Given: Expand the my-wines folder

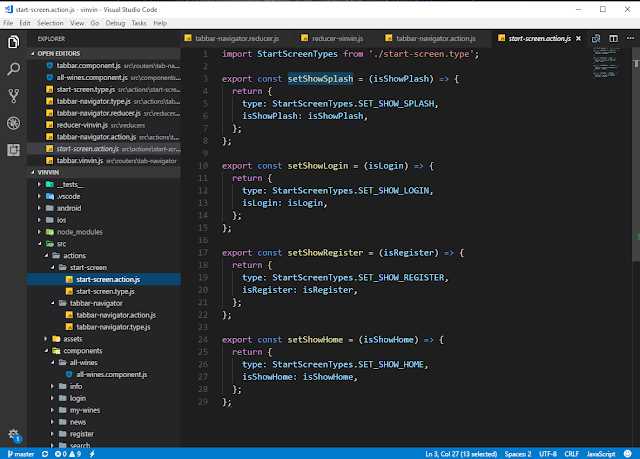Looking at the screenshot, I should (x=104, y=410).
